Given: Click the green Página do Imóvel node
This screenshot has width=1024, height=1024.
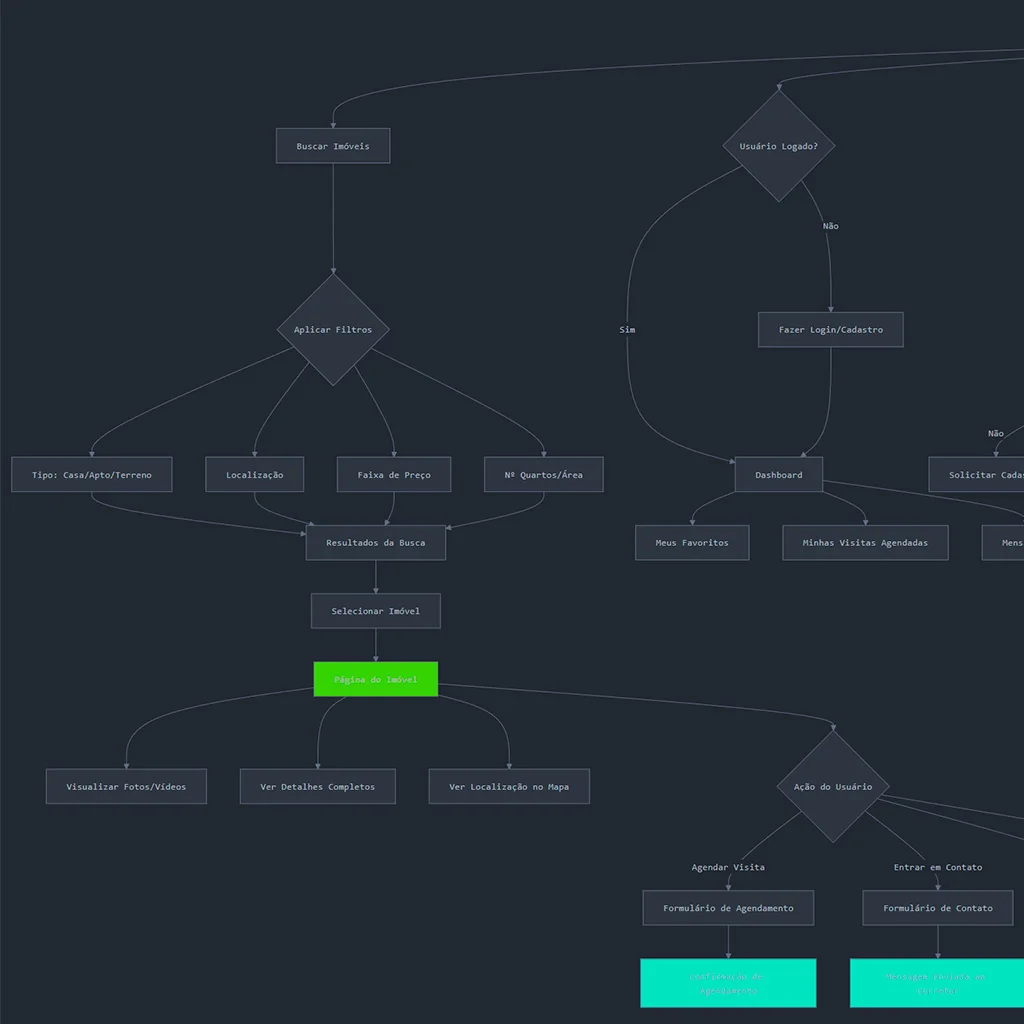Looking at the screenshot, I should click(x=376, y=679).
